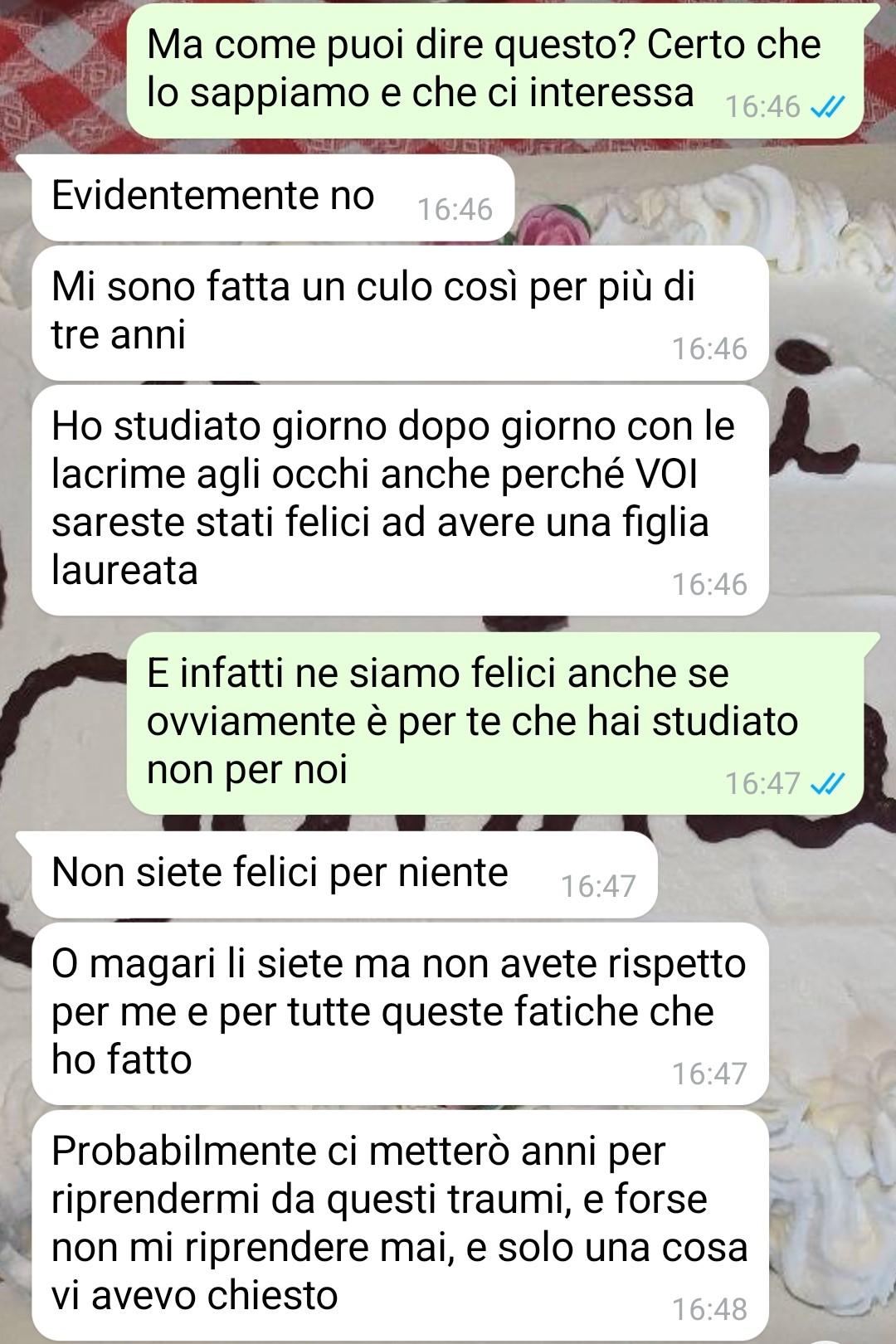
Task: Tap the 'Probabilmente ci metterò anni' message
Action: [400, 1225]
